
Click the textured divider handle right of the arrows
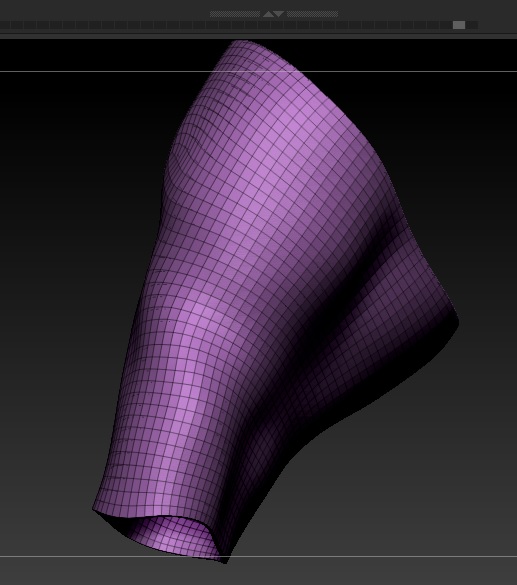(x=313, y=14)
